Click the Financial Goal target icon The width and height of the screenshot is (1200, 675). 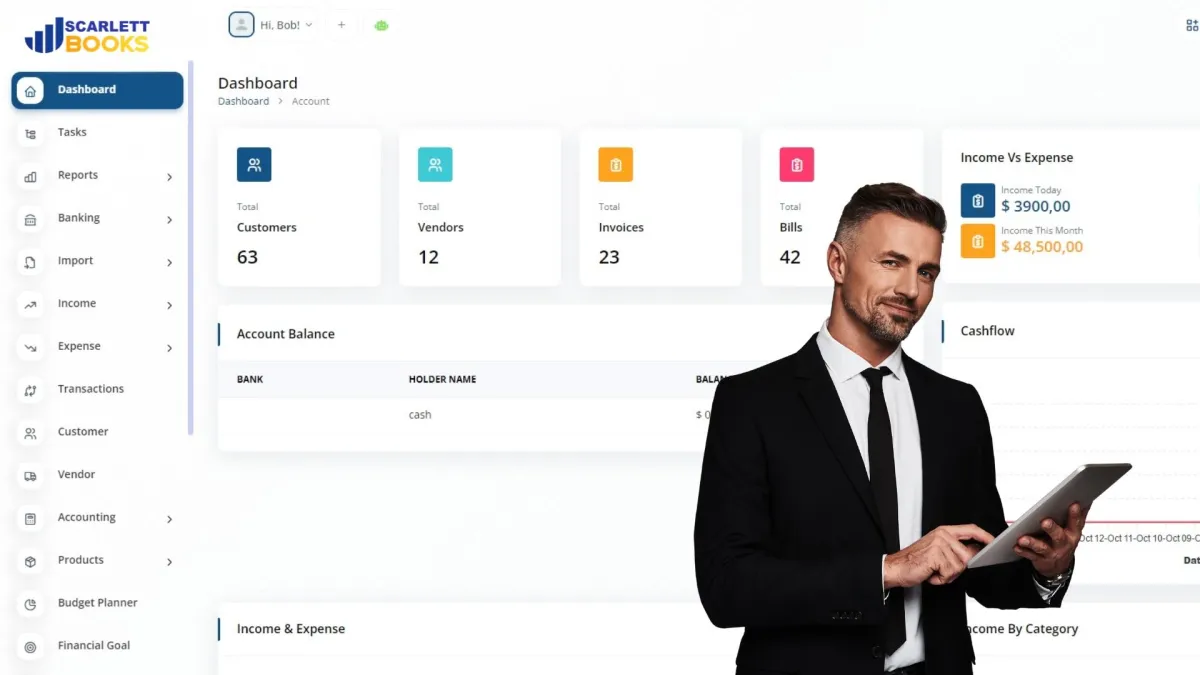[x=30, y=647]
